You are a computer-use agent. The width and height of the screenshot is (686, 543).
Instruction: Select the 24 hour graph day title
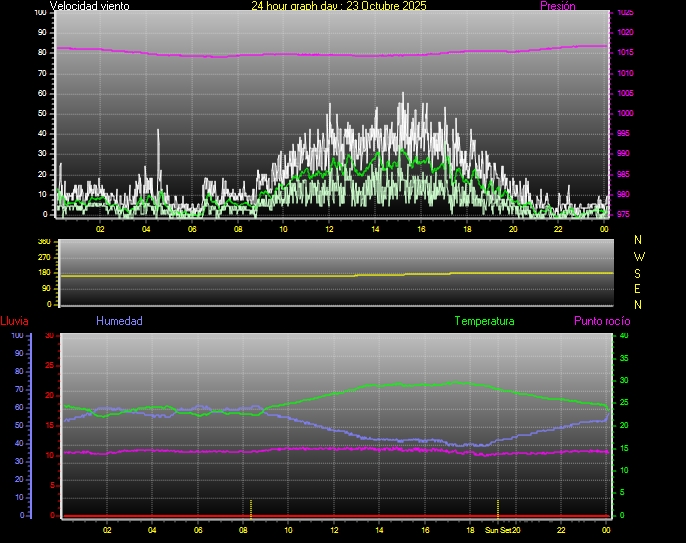tap(339, 6)
